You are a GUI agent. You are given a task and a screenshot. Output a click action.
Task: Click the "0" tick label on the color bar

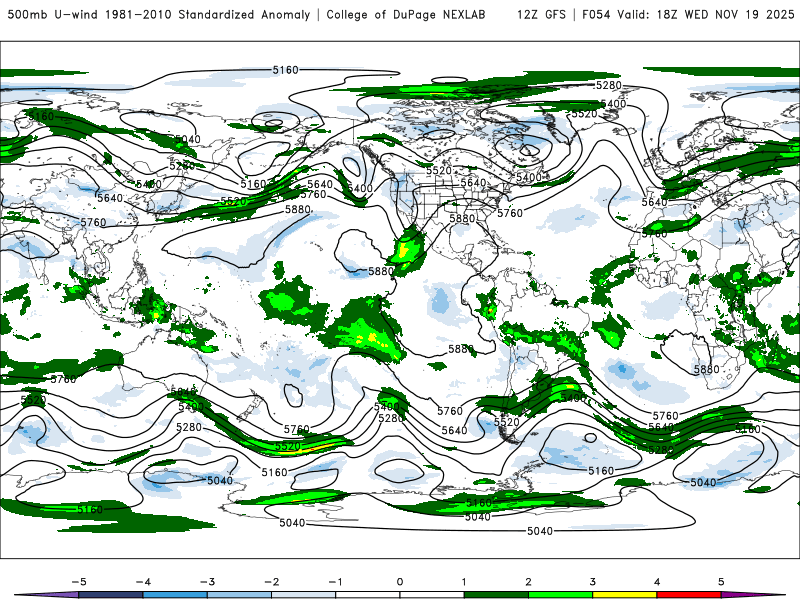pyautogui.click(x=400, y=582)
